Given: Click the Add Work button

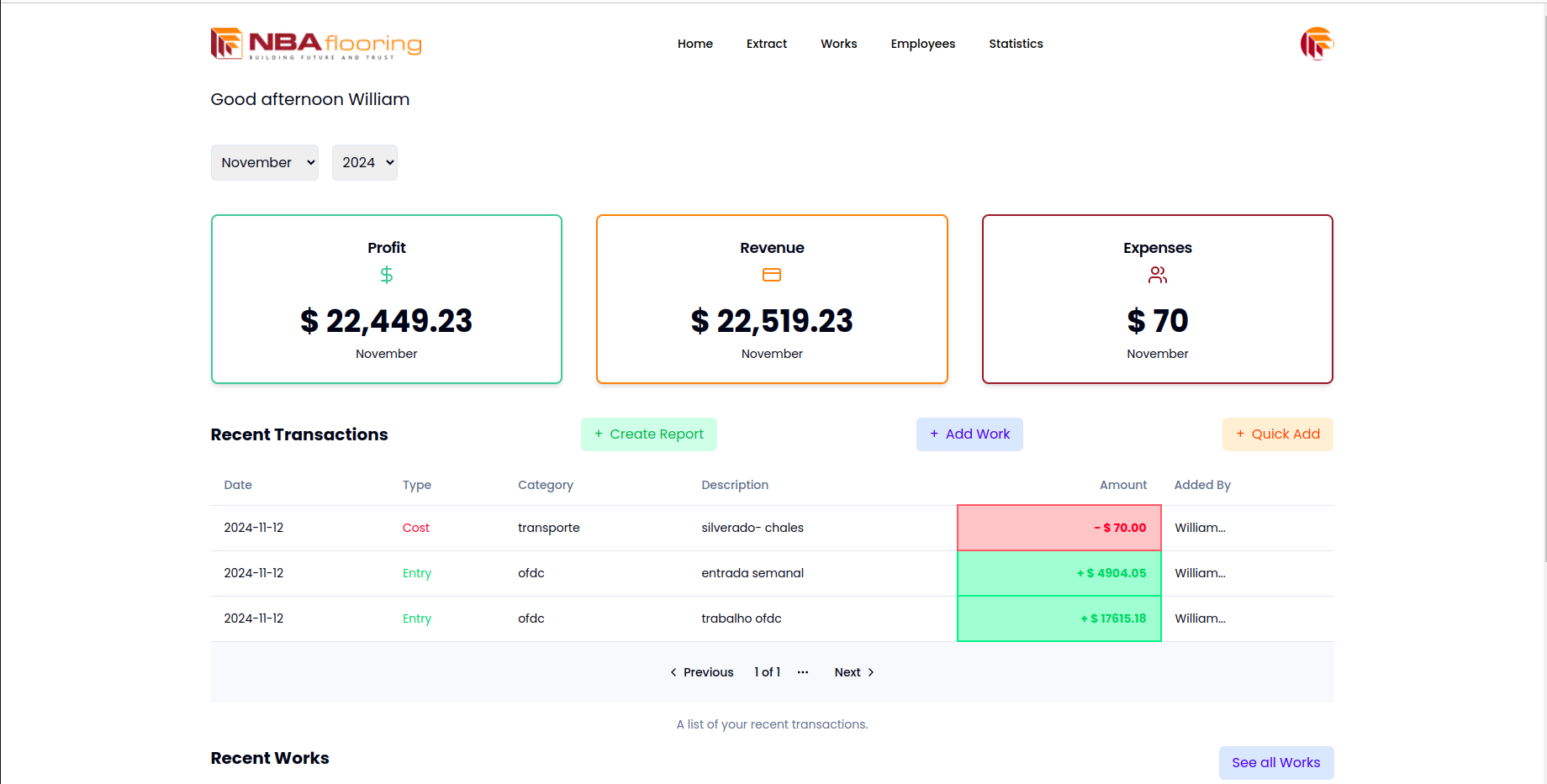Looking at the screenshot, I should (x=969, y=434).
